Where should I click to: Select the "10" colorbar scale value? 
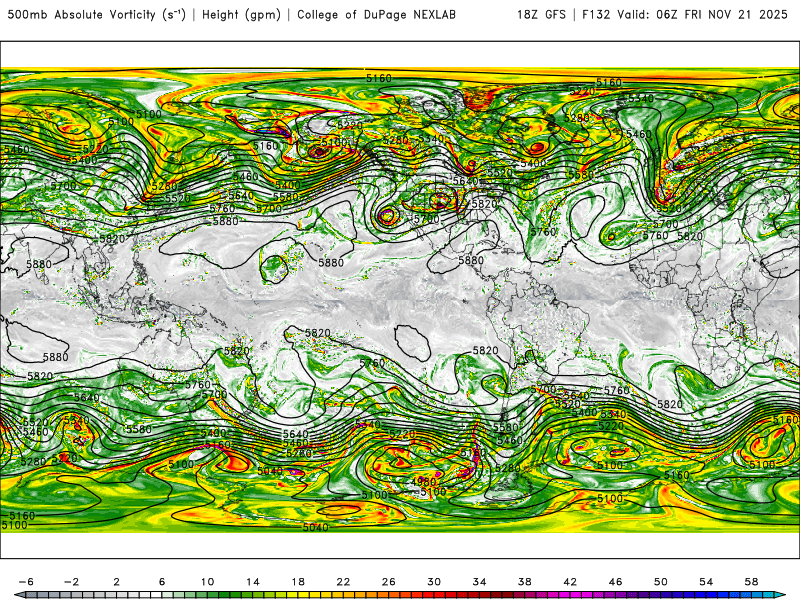click(207, 582)
